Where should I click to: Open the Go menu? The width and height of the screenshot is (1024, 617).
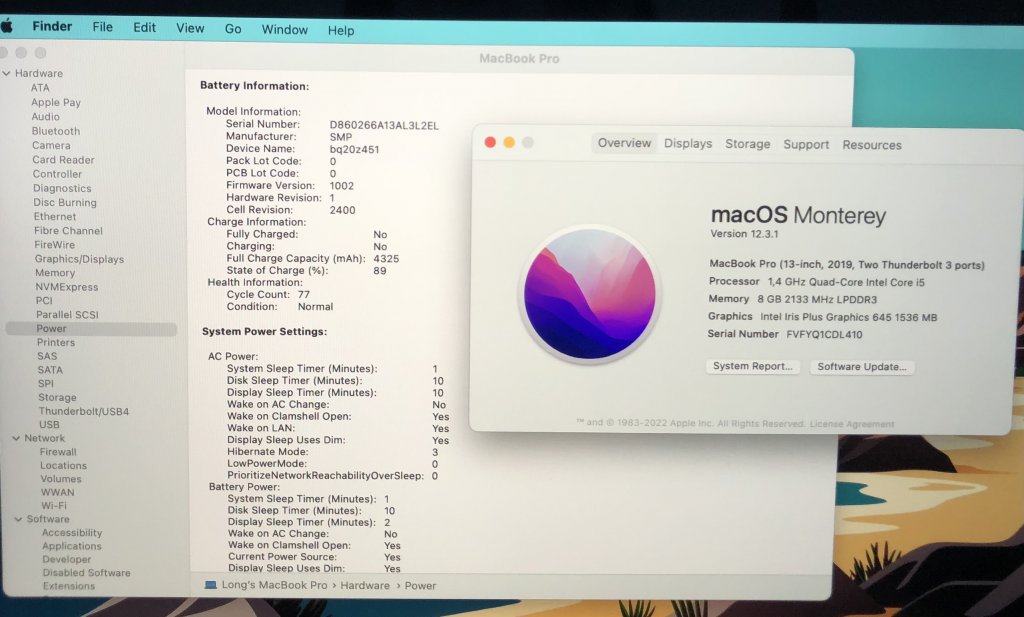click(x=233, y=29)
